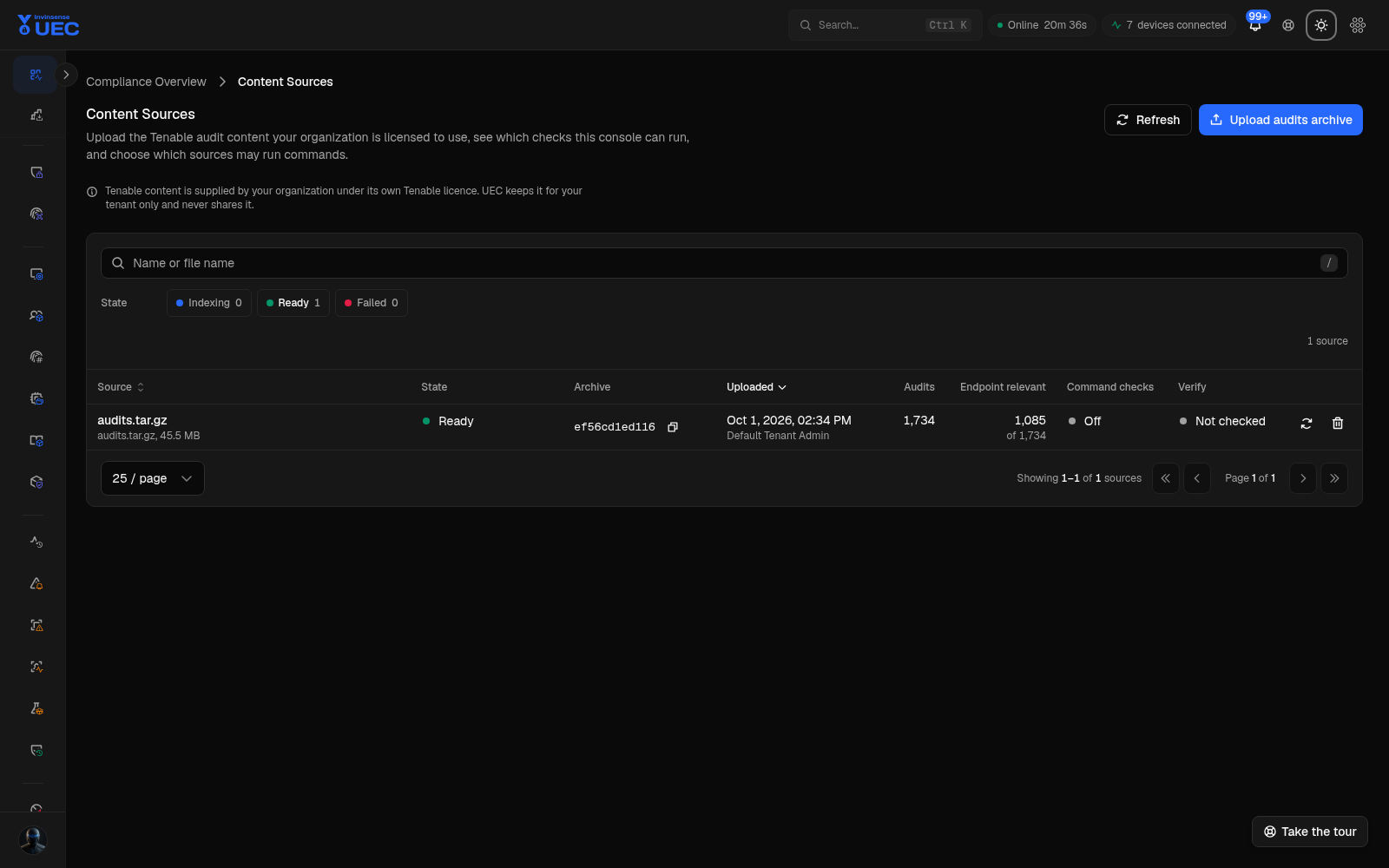The width and height of the screenshot is (1389, 868).
Task: Jump to the first page
Action: [1166, 478]
